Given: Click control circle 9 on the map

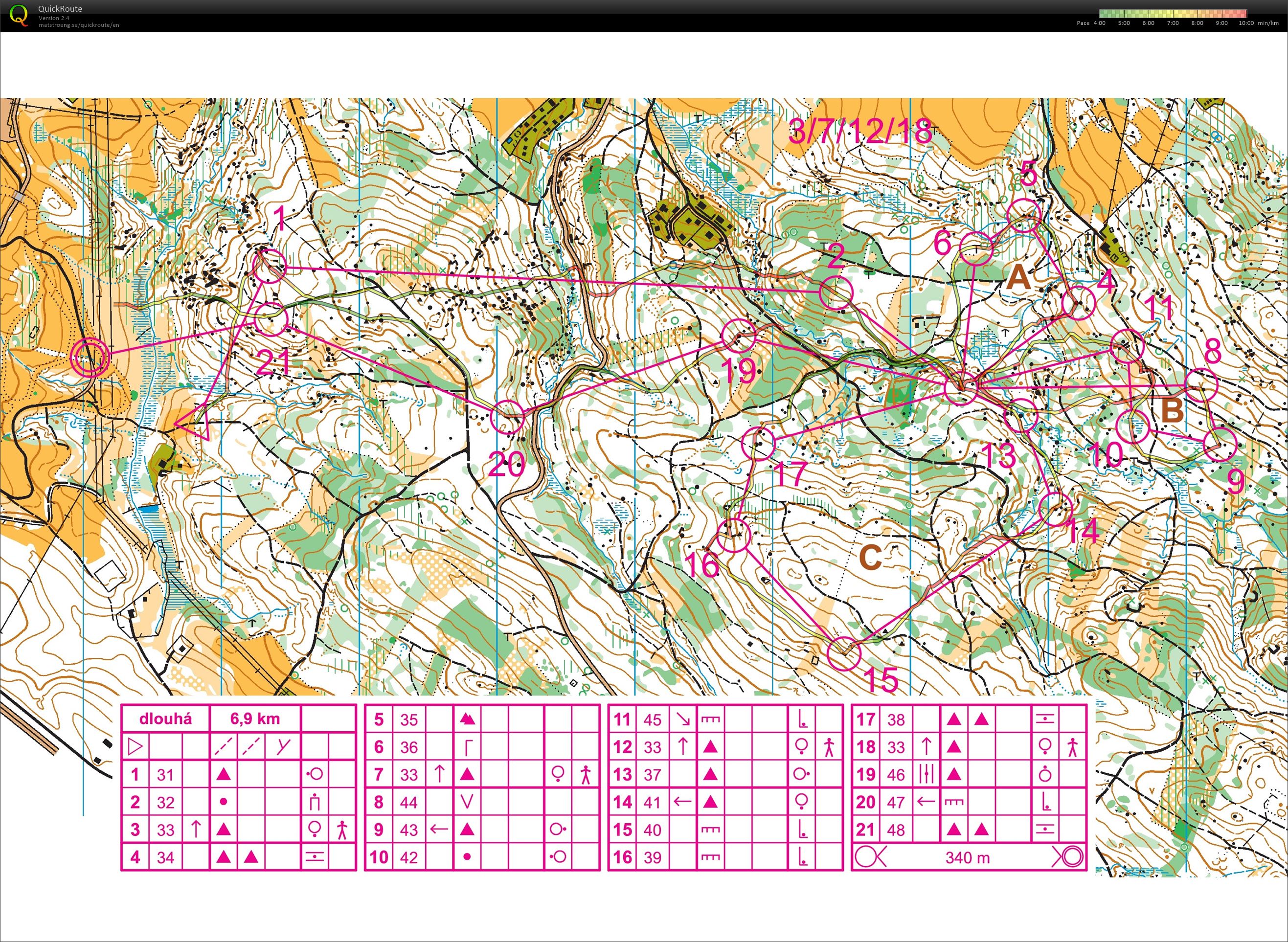Looking at the screenshot, I should click(1220, 444).
